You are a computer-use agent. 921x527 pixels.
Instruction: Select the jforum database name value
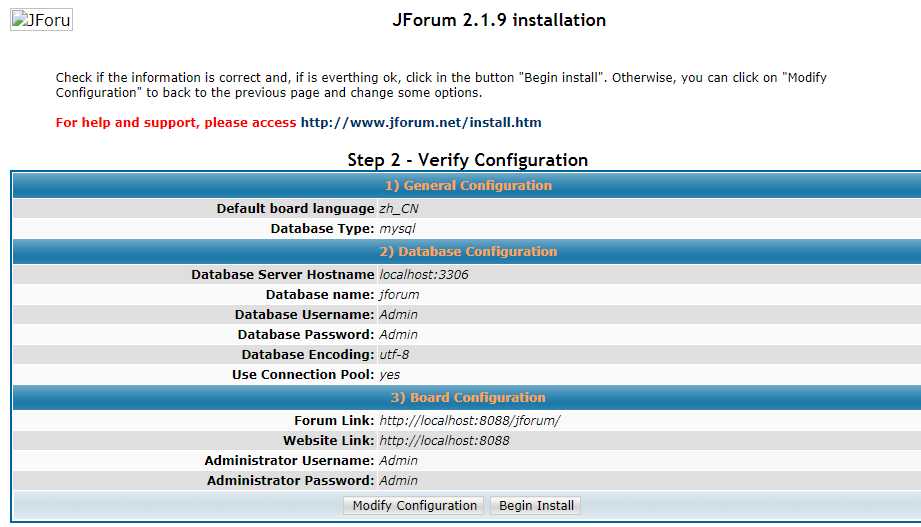(399, 294)
